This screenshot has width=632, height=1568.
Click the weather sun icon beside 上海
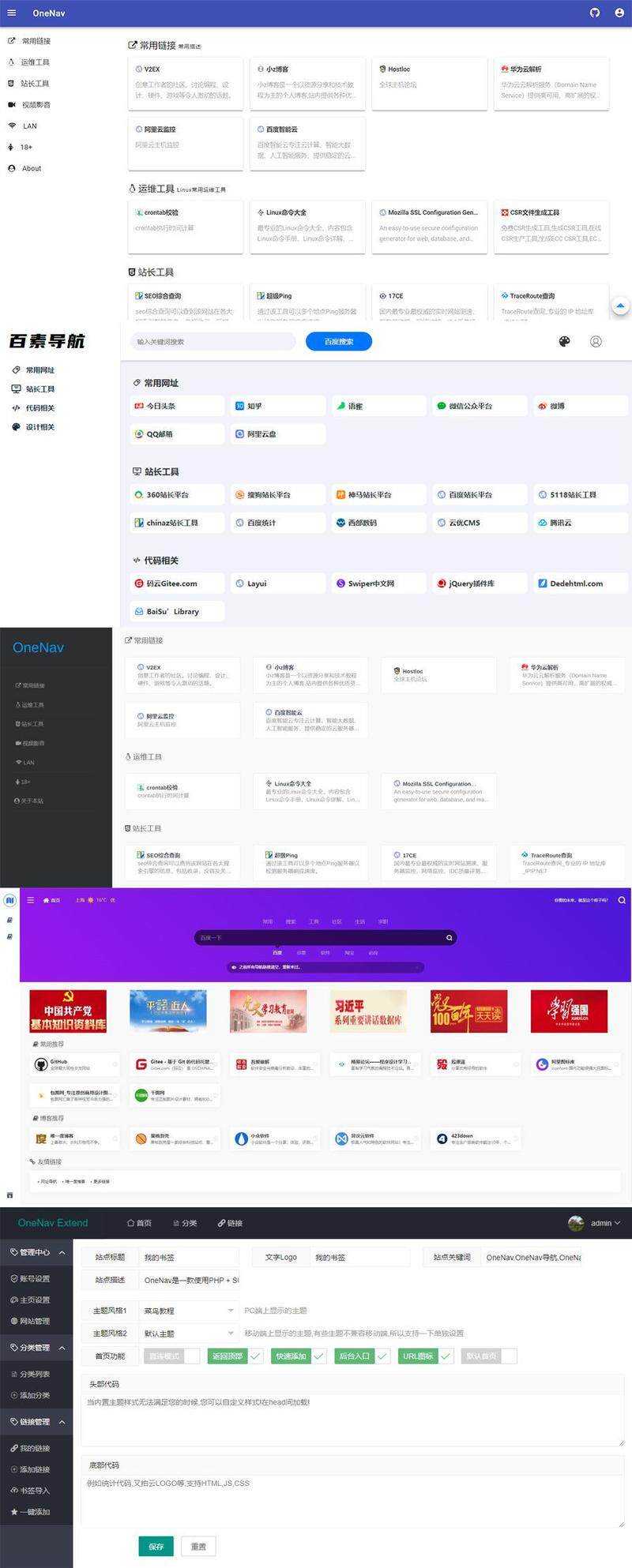[x=91, y=900]
